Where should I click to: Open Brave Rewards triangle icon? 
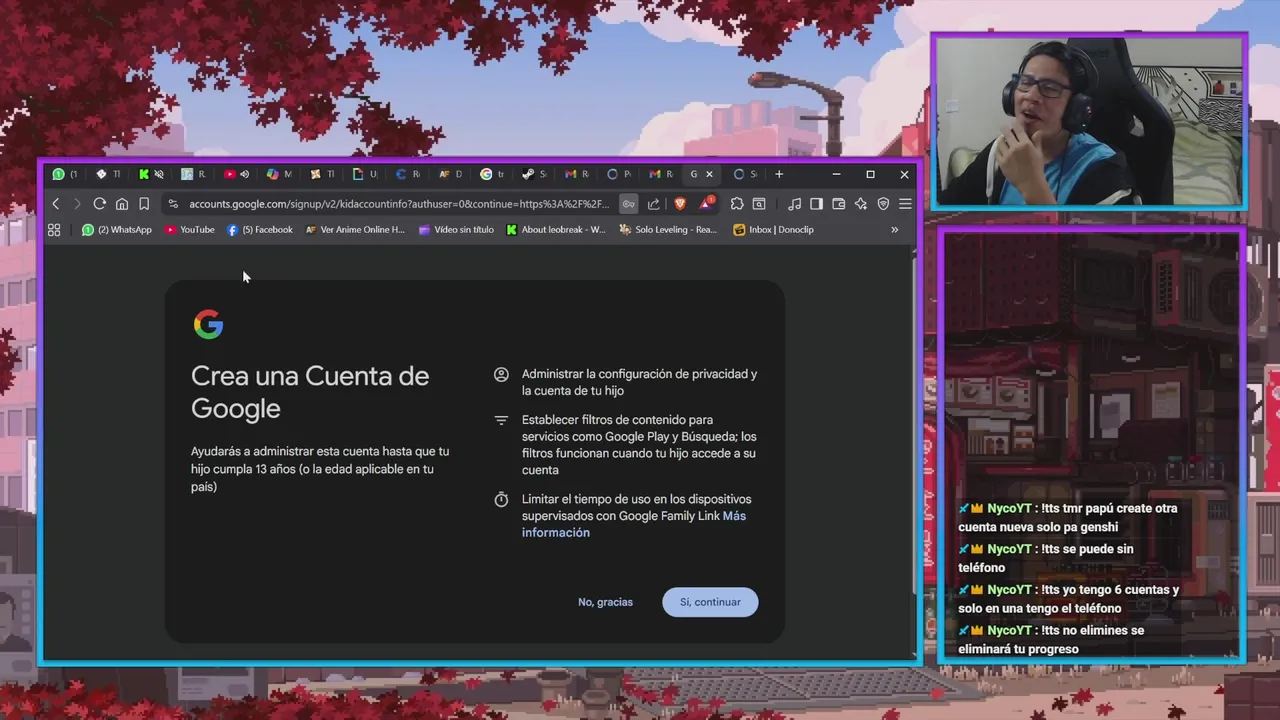pos(707,204)
